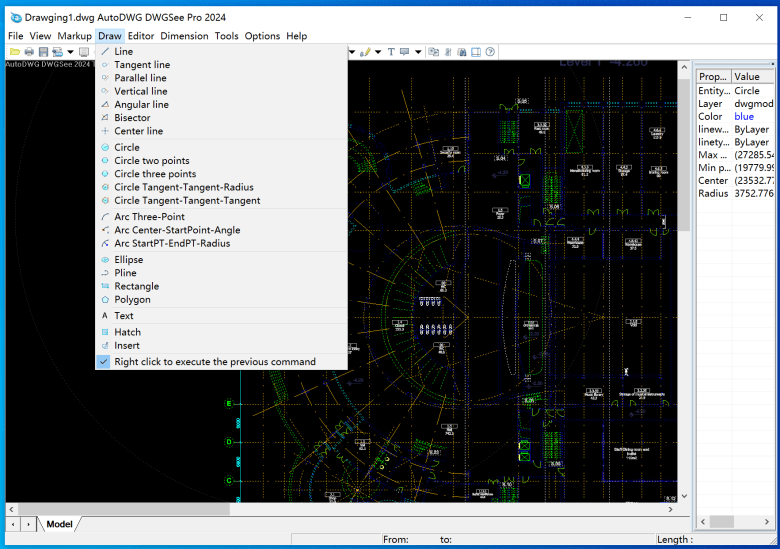Image resolution: width=780 pixels, height=549 pixels.
Task: Click the next layout tab arrow
Action: pyautogui.click(x=28, y=524)
